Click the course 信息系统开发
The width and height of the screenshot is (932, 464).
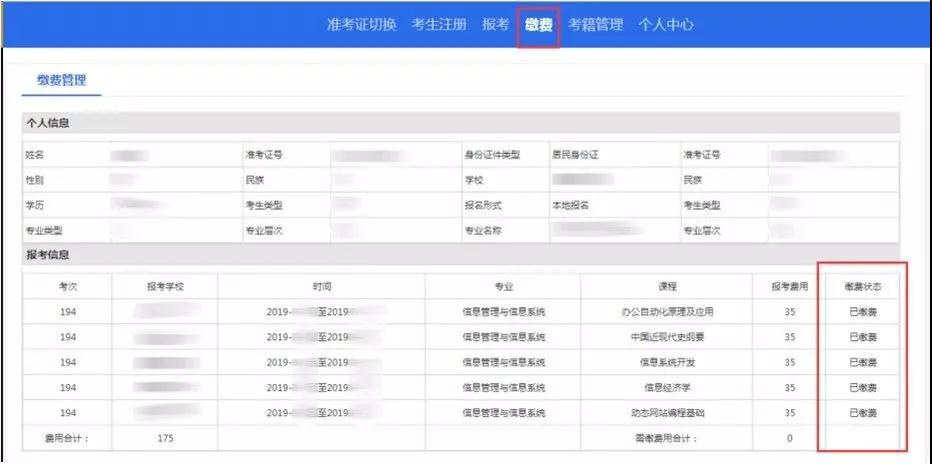click(667, 362)
